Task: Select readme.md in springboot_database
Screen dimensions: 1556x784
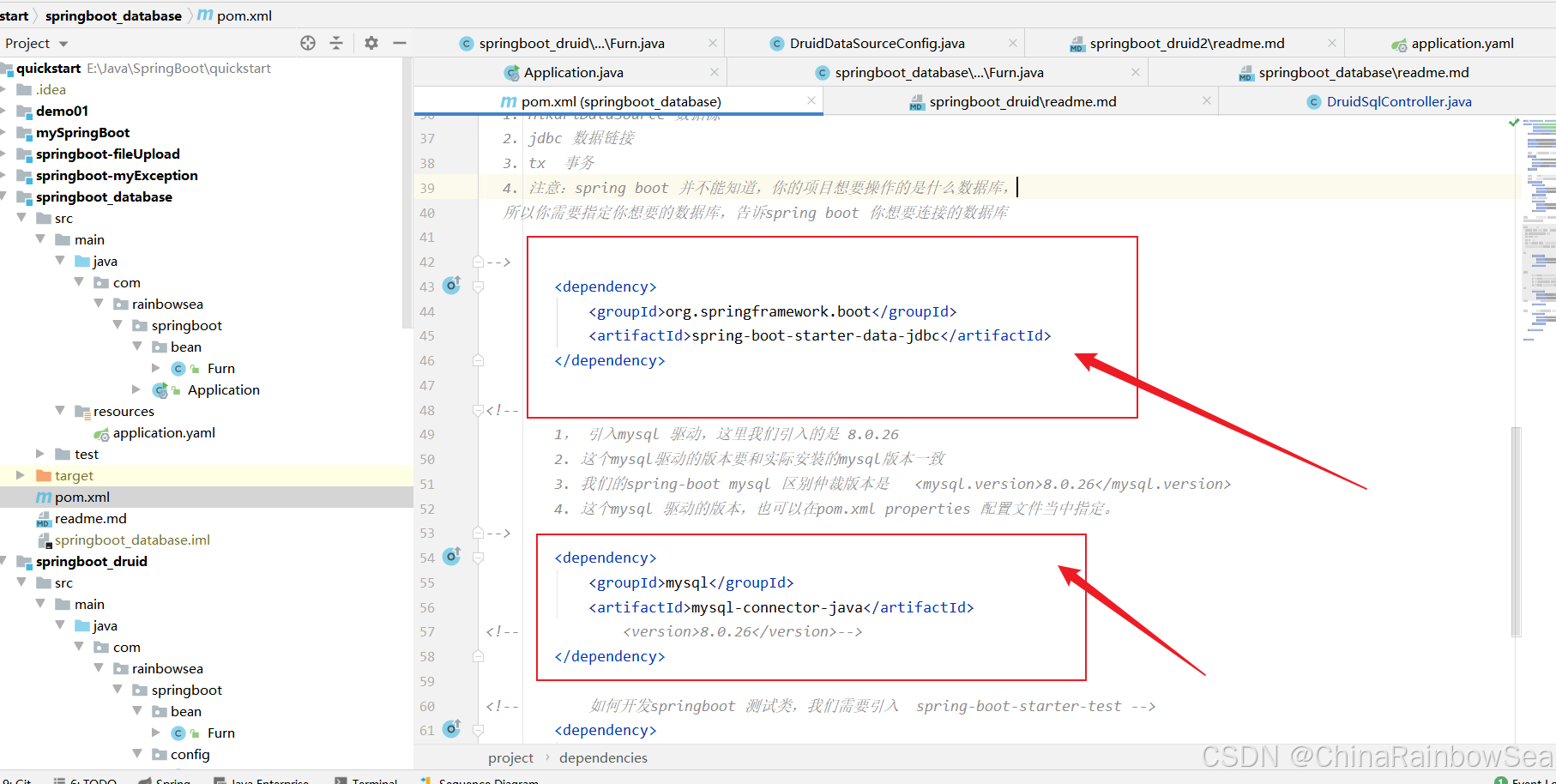Action: (x=90, y=518)
